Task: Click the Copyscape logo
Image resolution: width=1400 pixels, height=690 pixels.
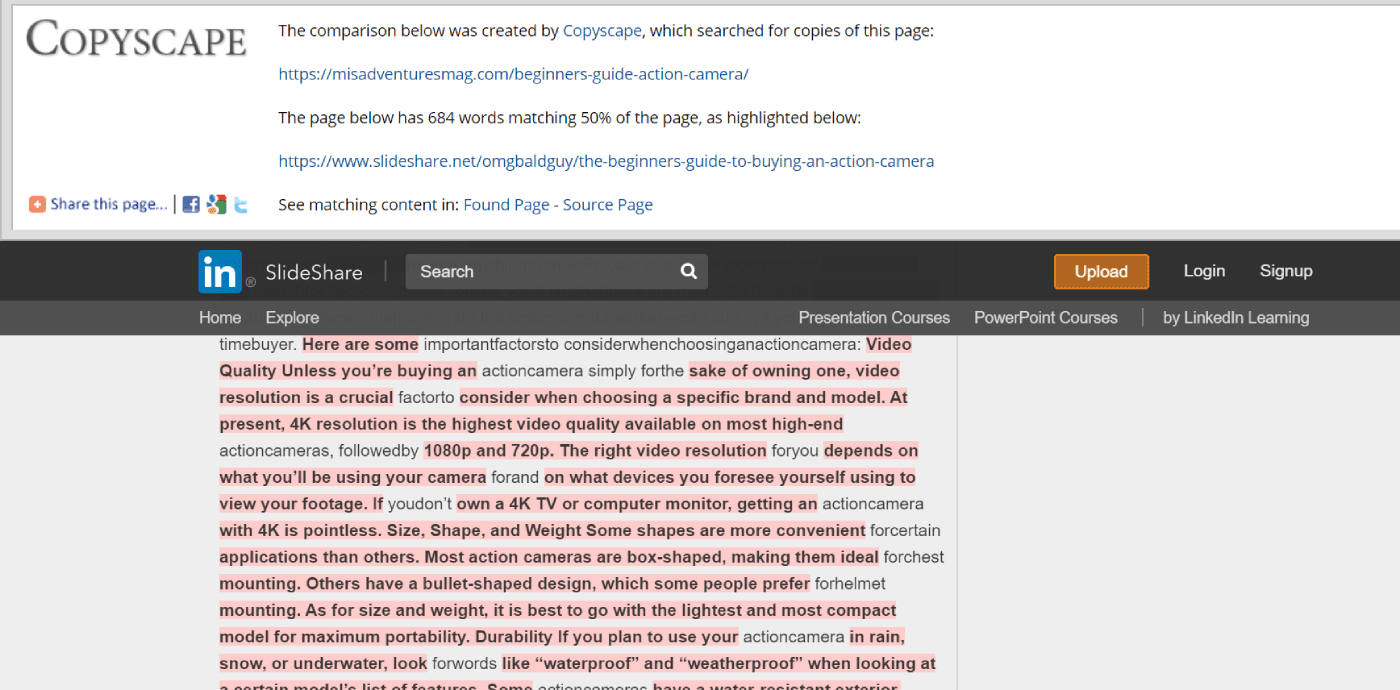Action: coord(136,39)
